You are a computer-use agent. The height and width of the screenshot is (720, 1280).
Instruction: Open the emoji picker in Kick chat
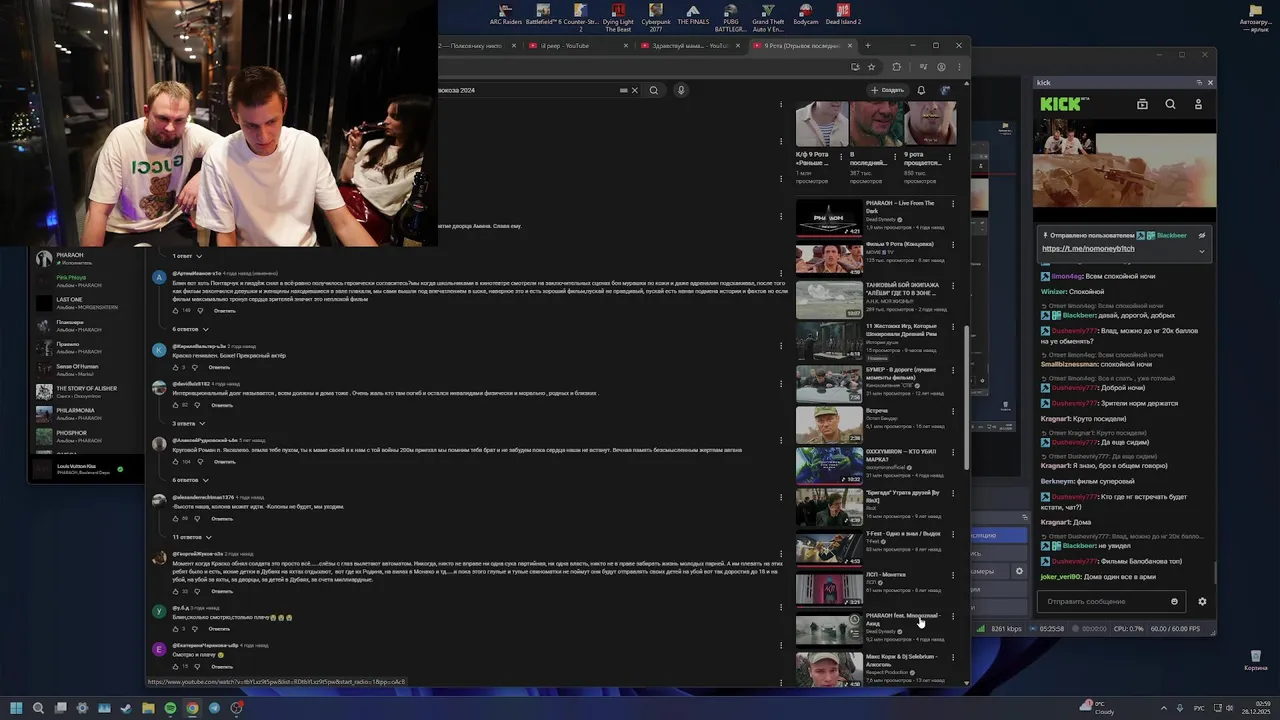(x=1174, y=601)
